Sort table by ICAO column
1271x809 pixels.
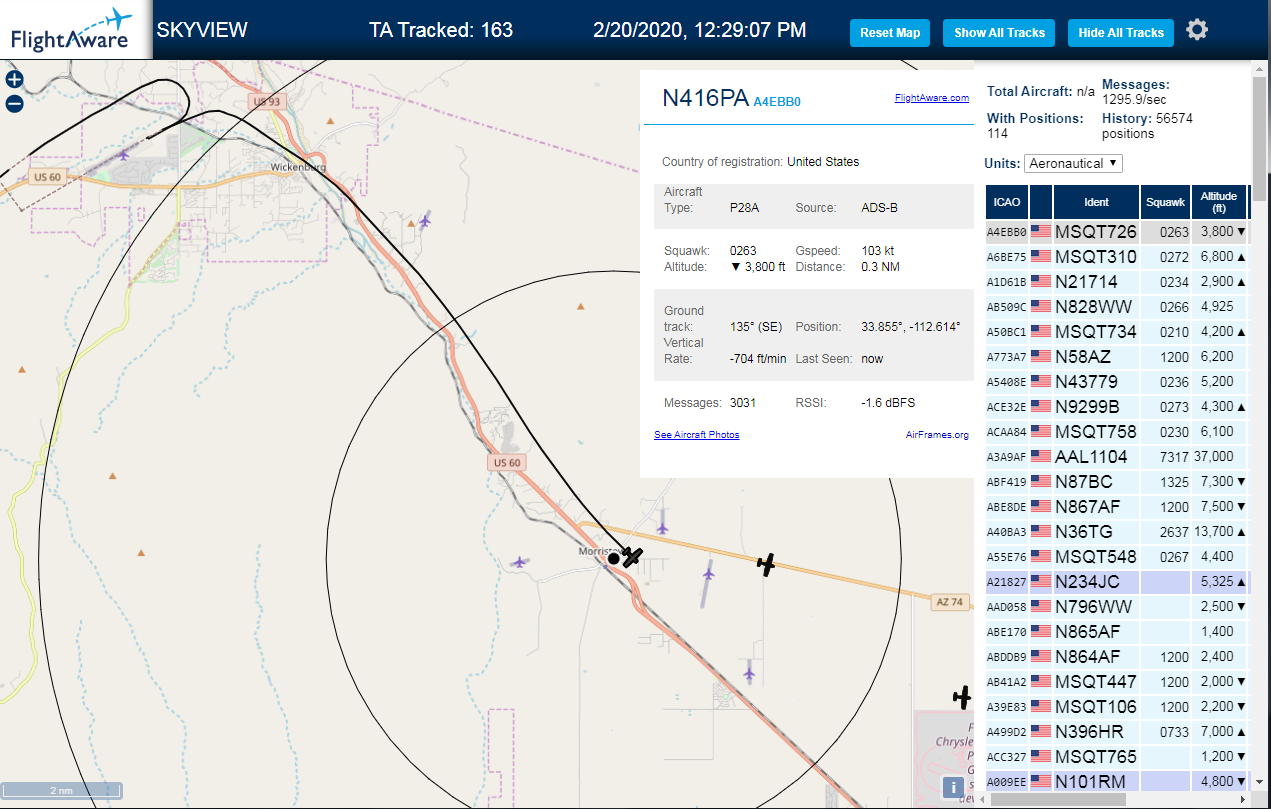click(1007, 202)
